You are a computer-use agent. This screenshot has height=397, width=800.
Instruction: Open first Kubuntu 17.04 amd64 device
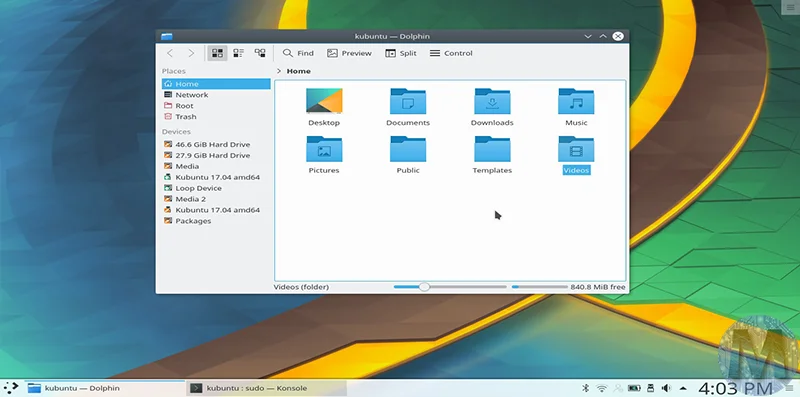(216, 177)
